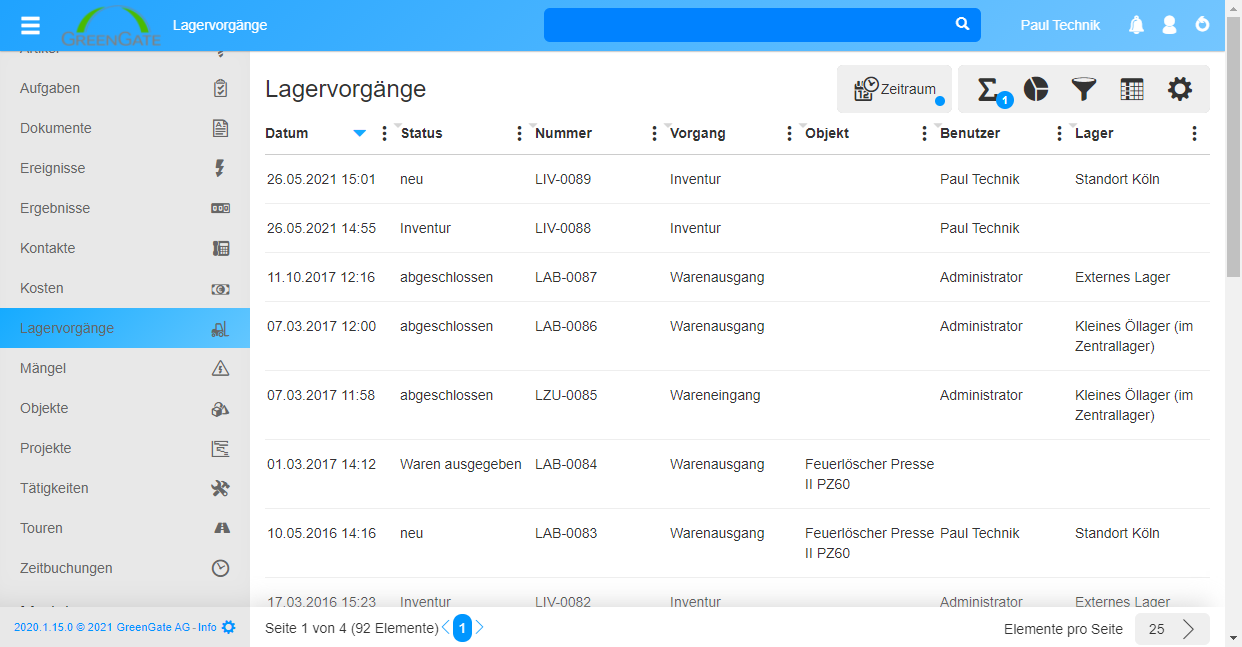Image resolution: width=1242 pixels, height=647 pixels.
Task: Open Kosten in sidebar
Action: coord(125,288)
